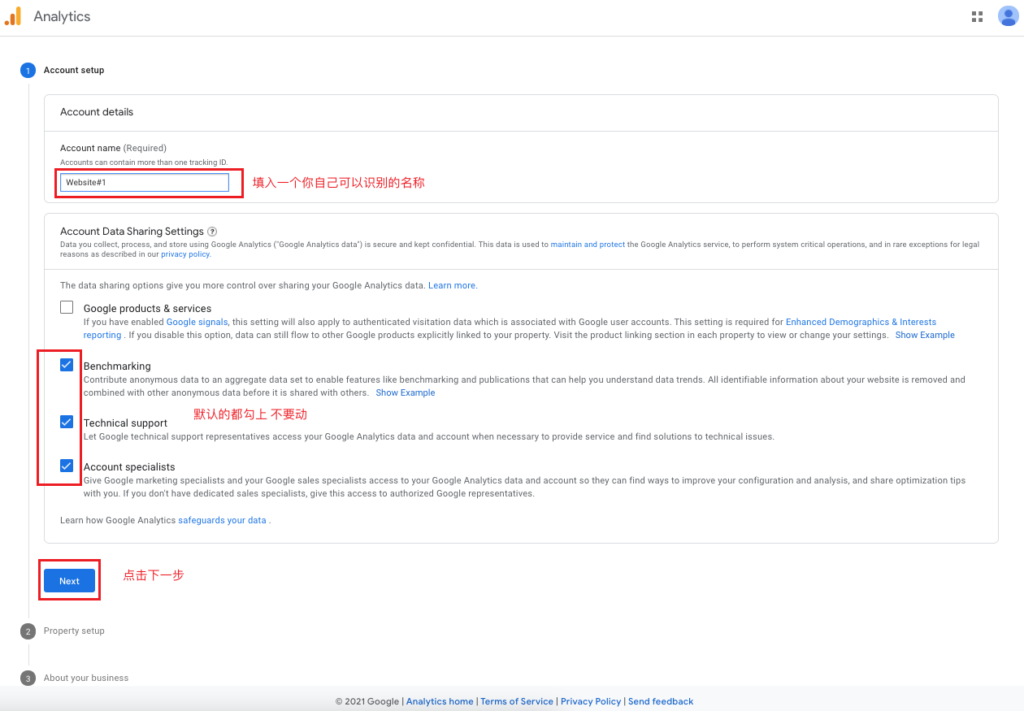Open the user account avatar
Viewport: 1024px width, 711px height.
(1008, 16)
